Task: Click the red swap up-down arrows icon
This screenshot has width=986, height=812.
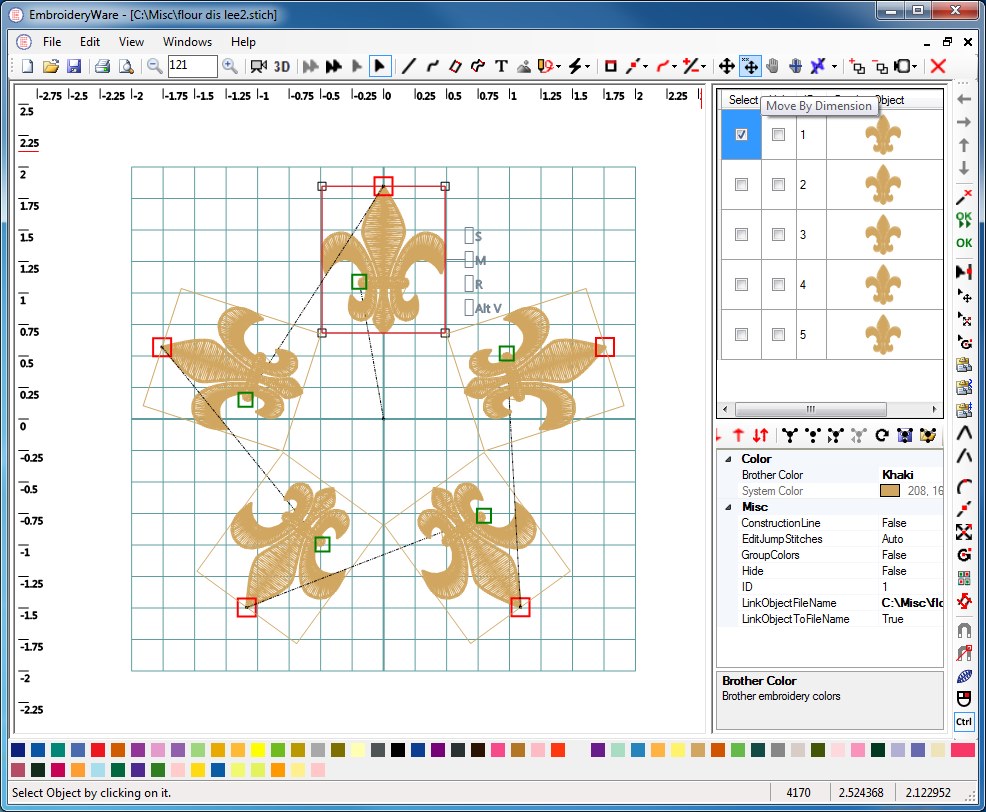Action: click(760, 435)
